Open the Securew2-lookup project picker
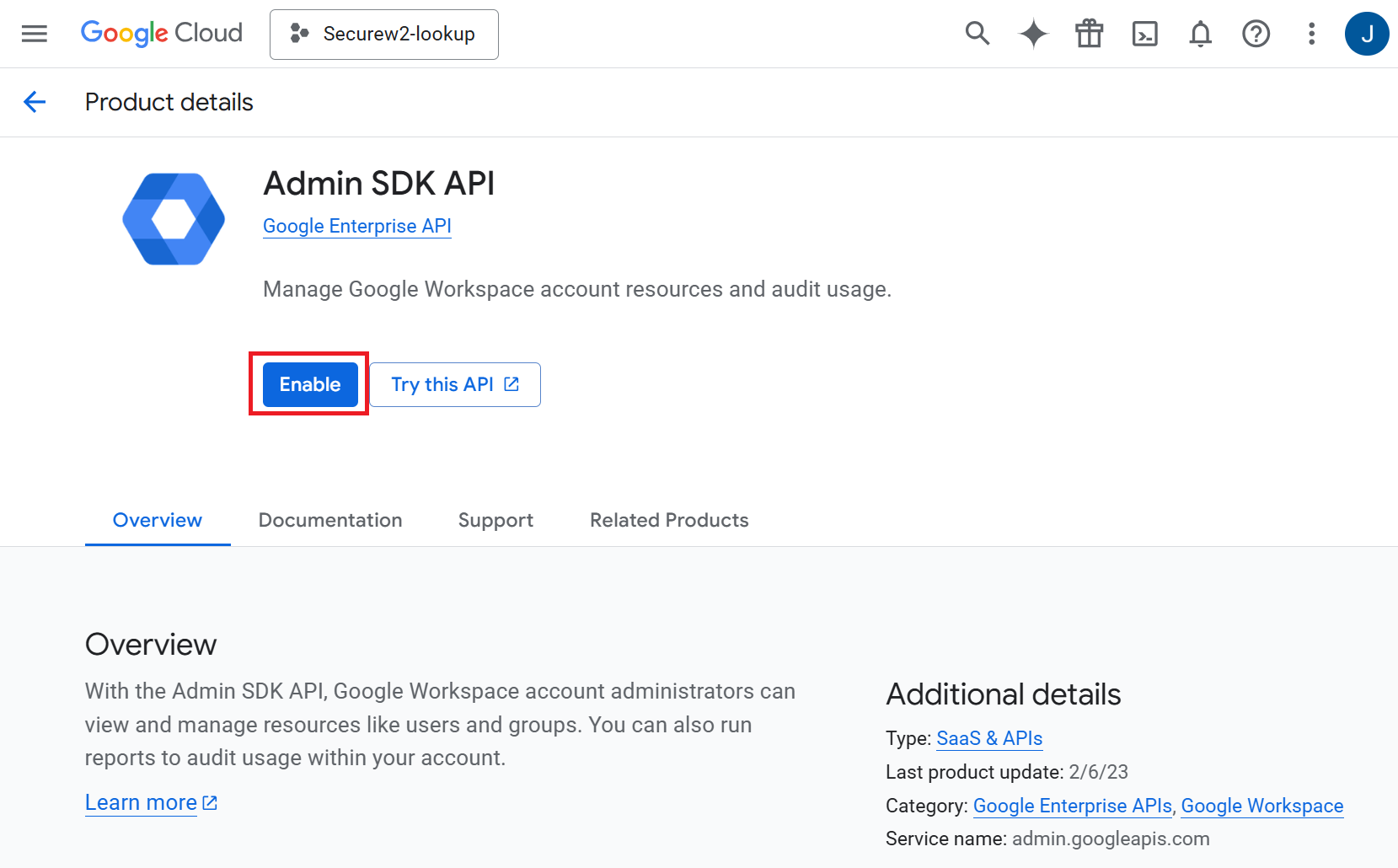 click(x=384, y=35)
